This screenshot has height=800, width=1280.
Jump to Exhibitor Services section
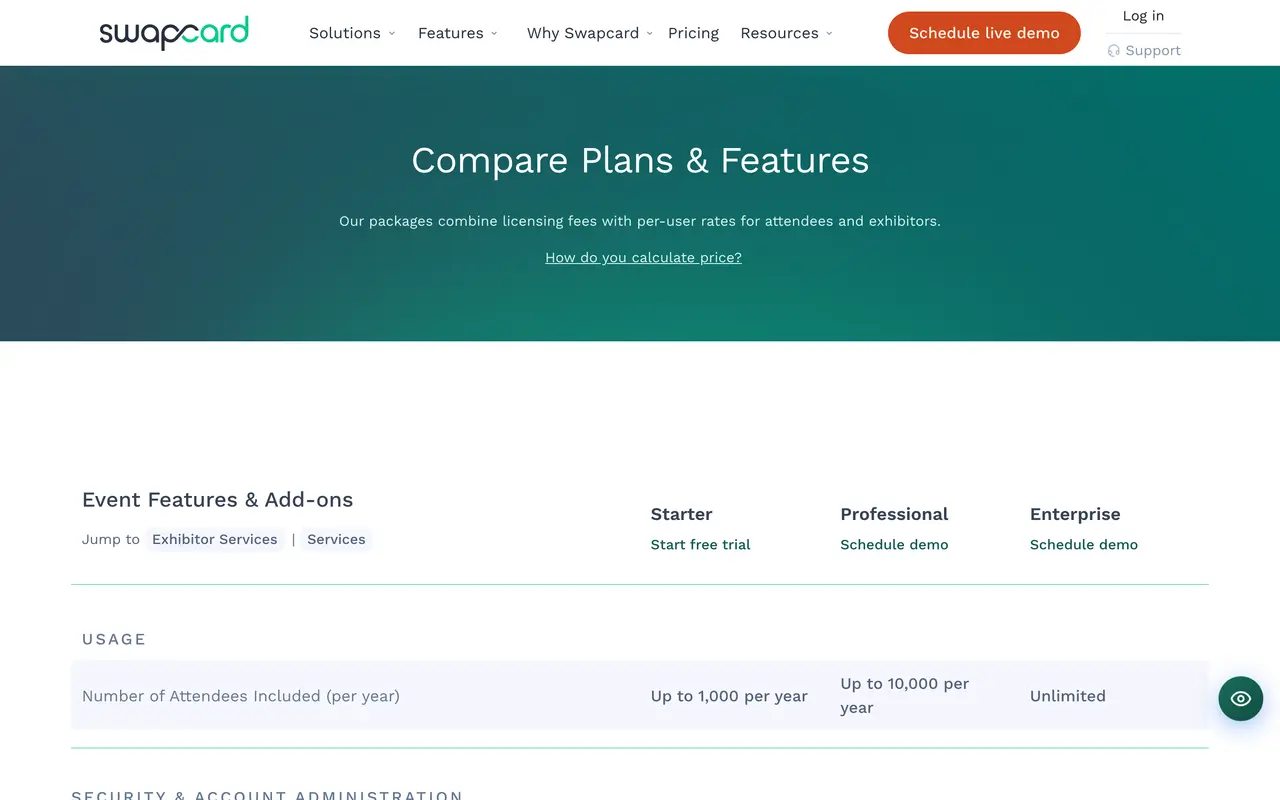tap(215, 539)
